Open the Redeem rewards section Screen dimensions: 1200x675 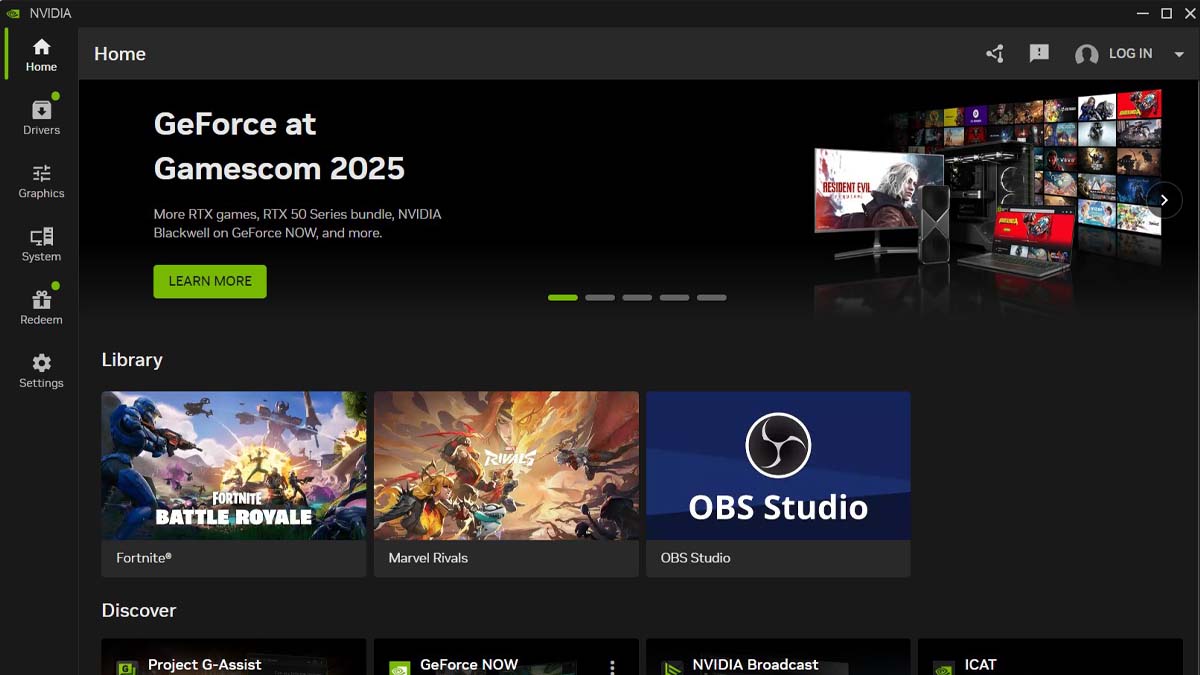41,307
